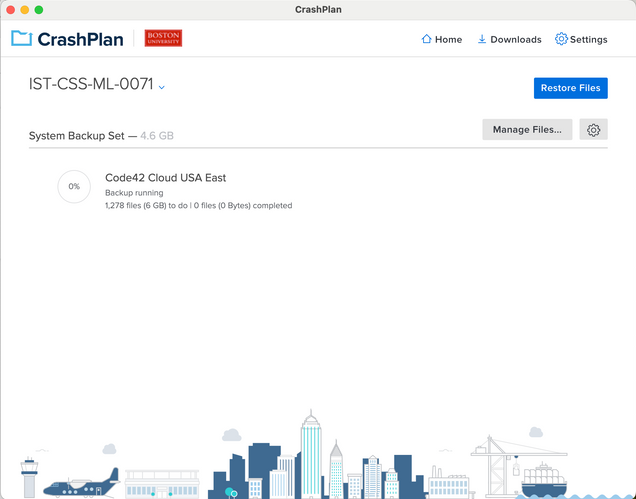Open backup set settings gear button
636x499 pixels.
click(x=593, y=130)
